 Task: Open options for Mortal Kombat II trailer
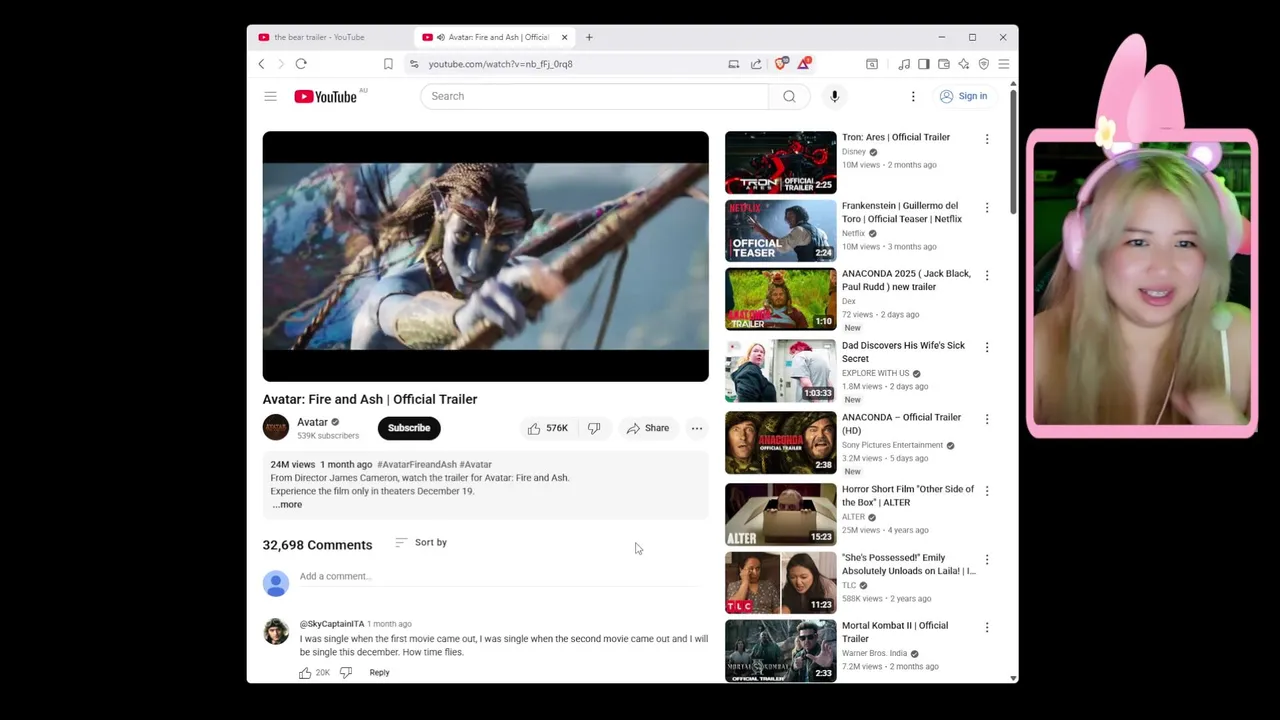(x=987, y=627)
